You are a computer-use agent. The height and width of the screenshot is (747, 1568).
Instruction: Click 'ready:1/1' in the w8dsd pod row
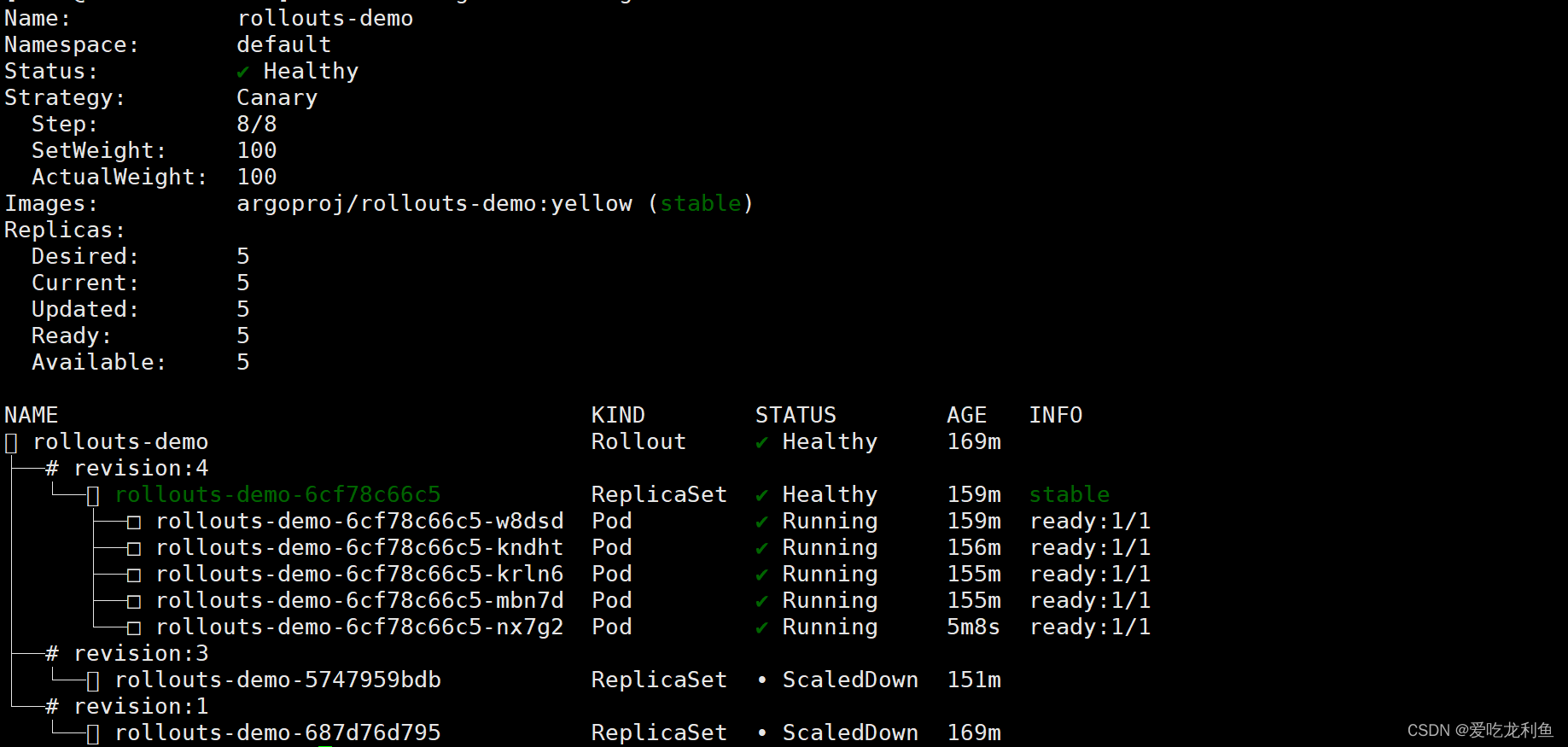[1090, 521]
